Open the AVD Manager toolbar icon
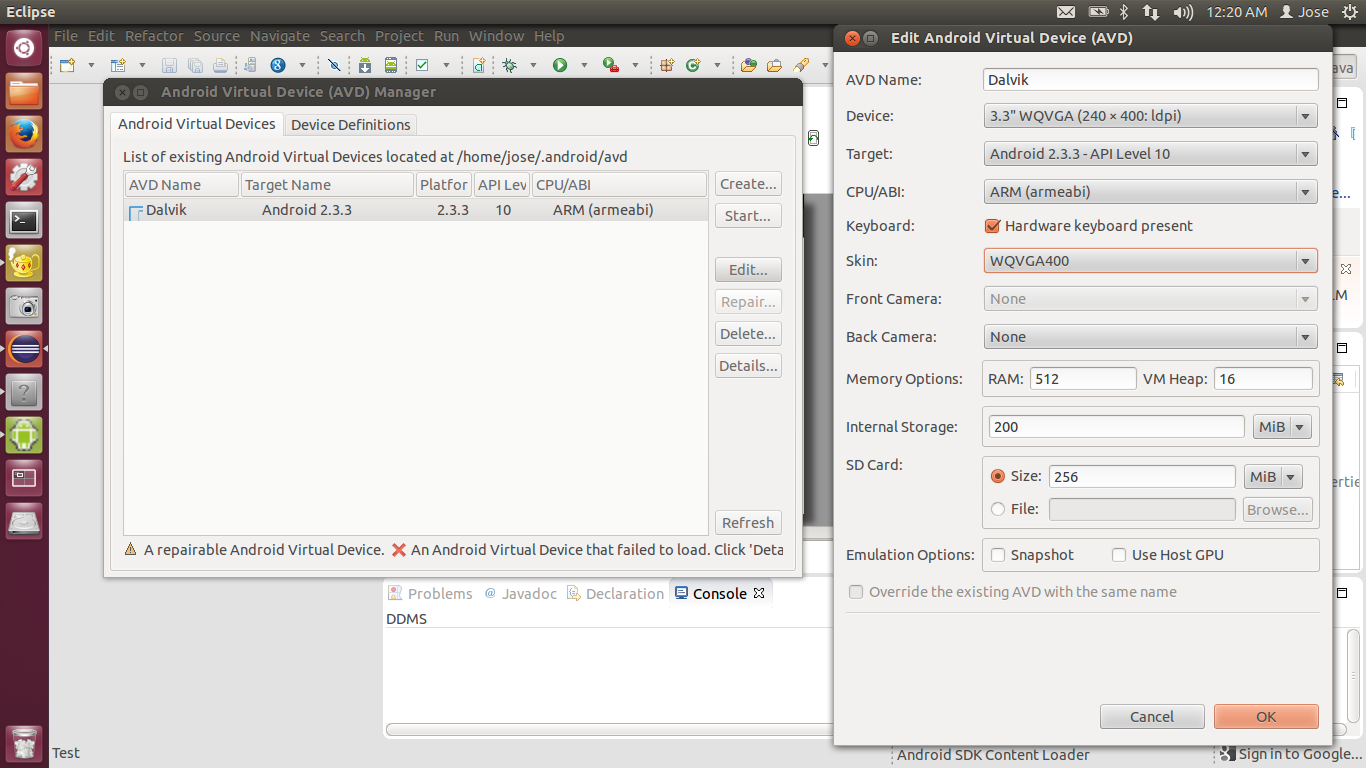The width and height of the screenshot is (1366, 768). [x=391, y=65]
